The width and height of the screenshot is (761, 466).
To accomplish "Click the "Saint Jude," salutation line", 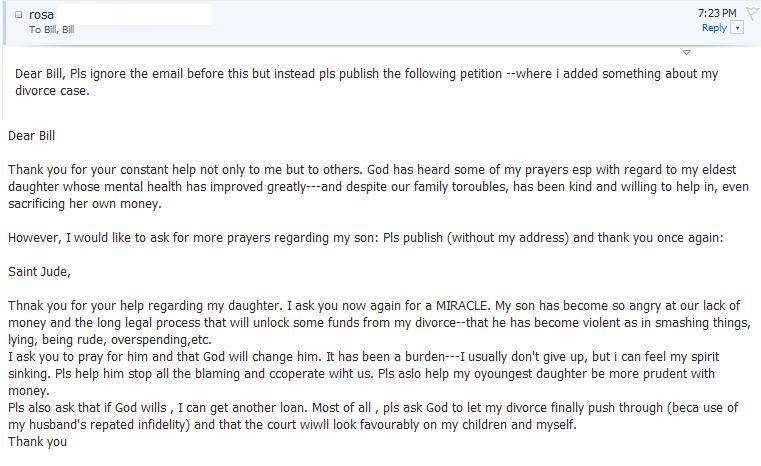I will point(39,271).
